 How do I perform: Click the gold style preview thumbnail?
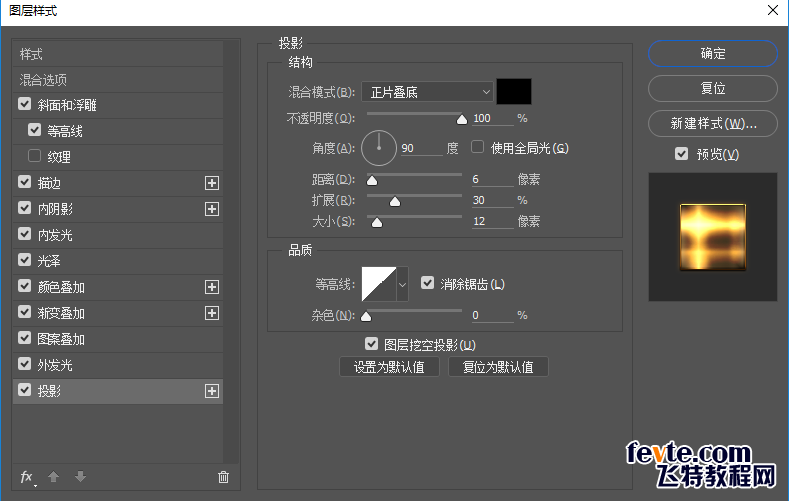tap(713, 237)
